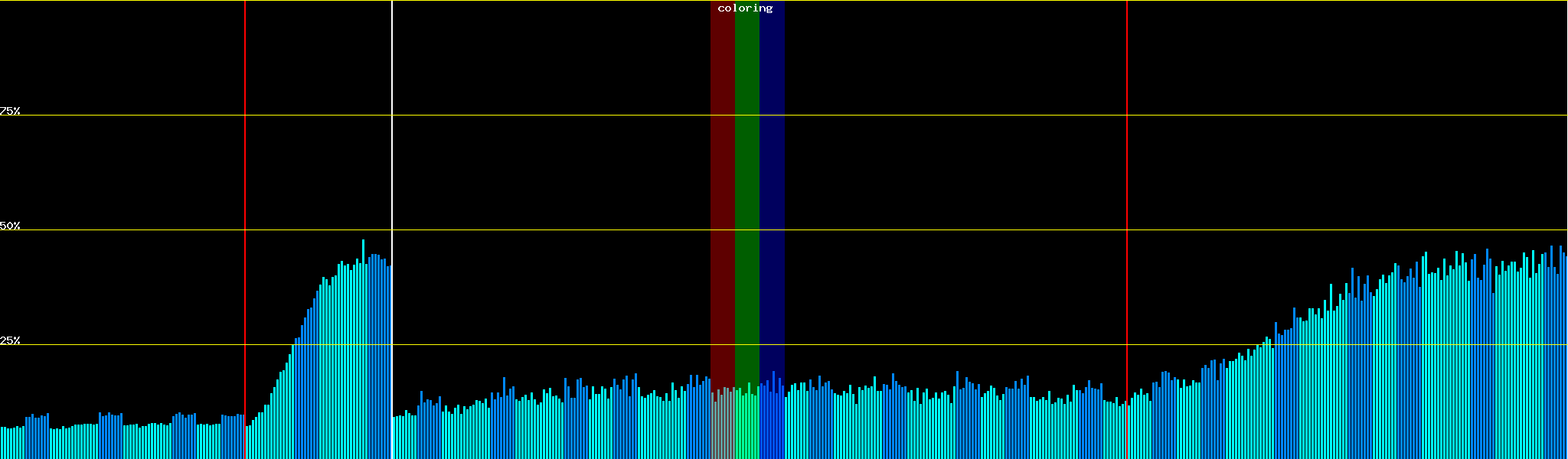Click the last bar at the chart's right edge
Viewport: 1568px width, 459px height.
[1566, 360]
